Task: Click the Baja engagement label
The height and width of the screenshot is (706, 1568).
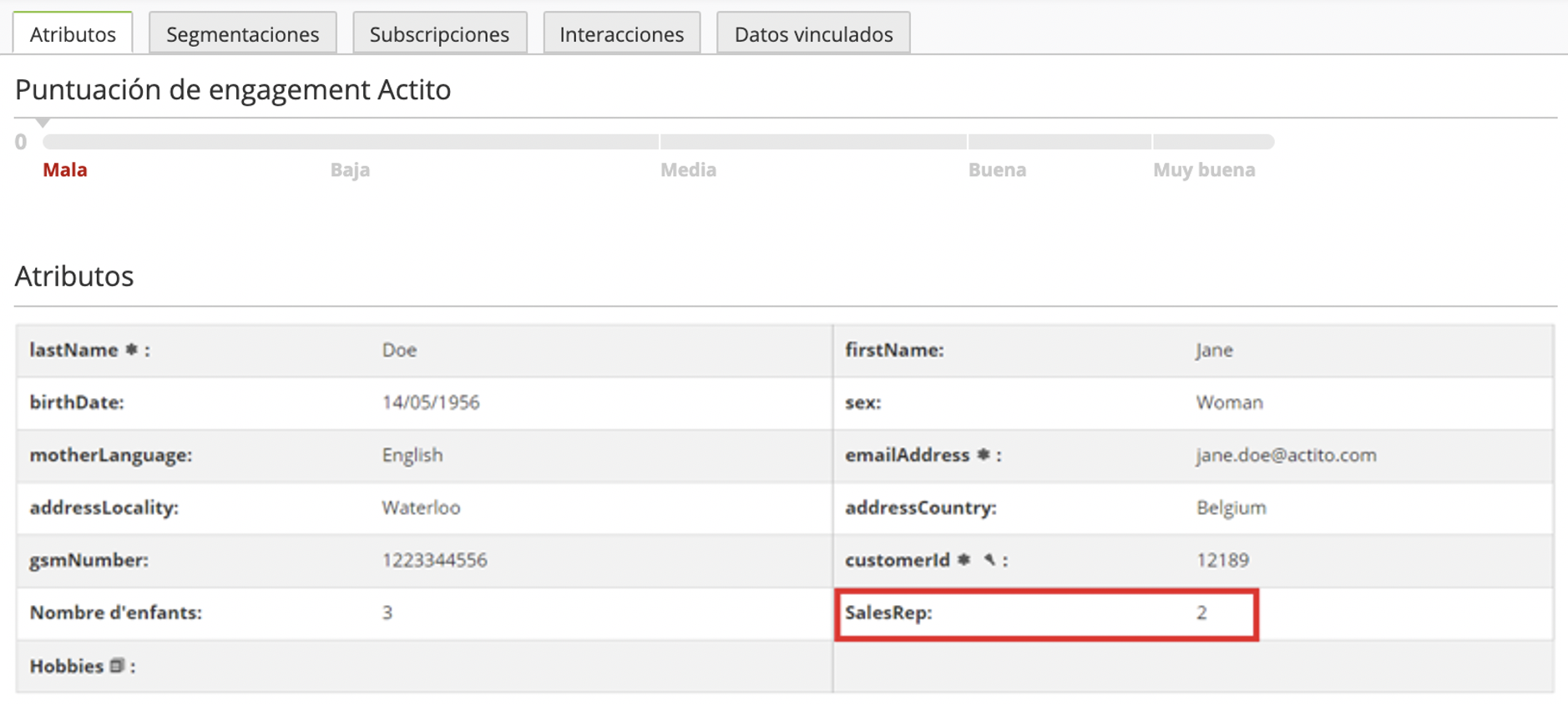Action: click(350, 169)
